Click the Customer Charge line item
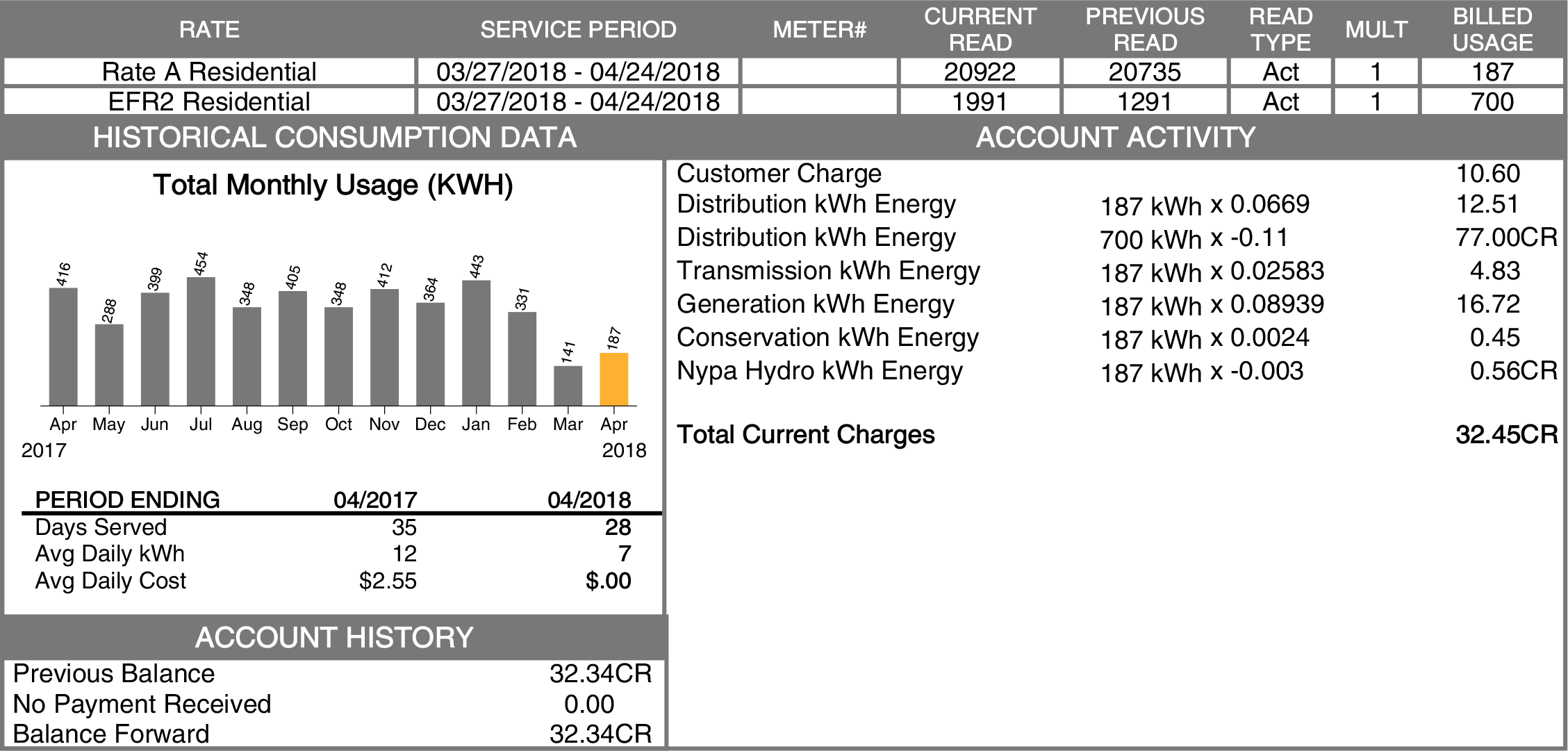This screenshot has height=751, width=1568. point(779,174)
